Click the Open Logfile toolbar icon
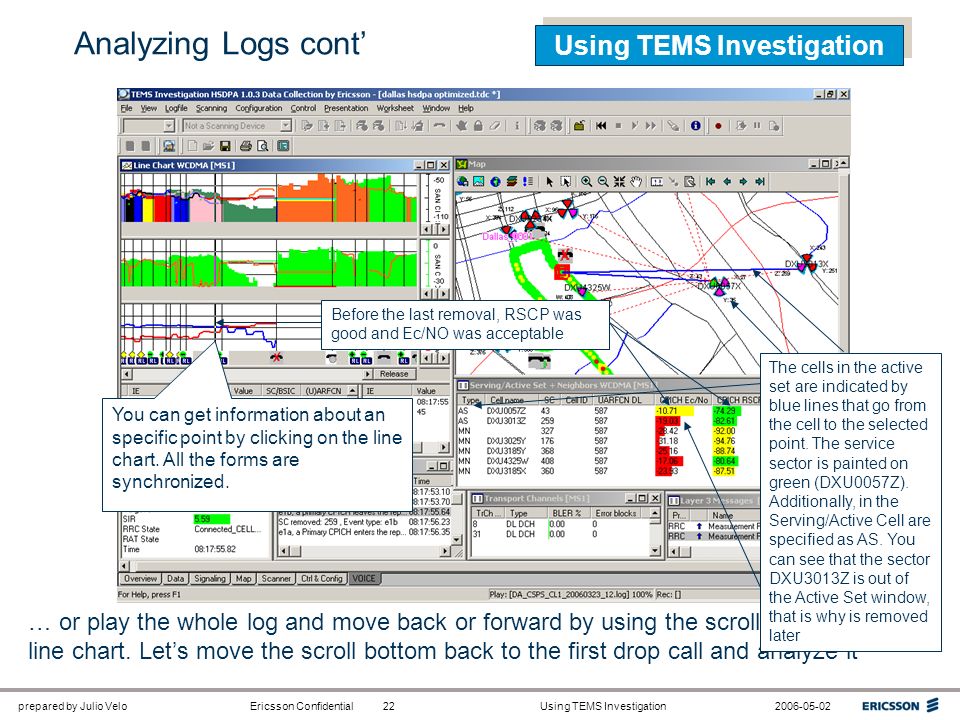This screenshot has width=960, height=720. 578,126
